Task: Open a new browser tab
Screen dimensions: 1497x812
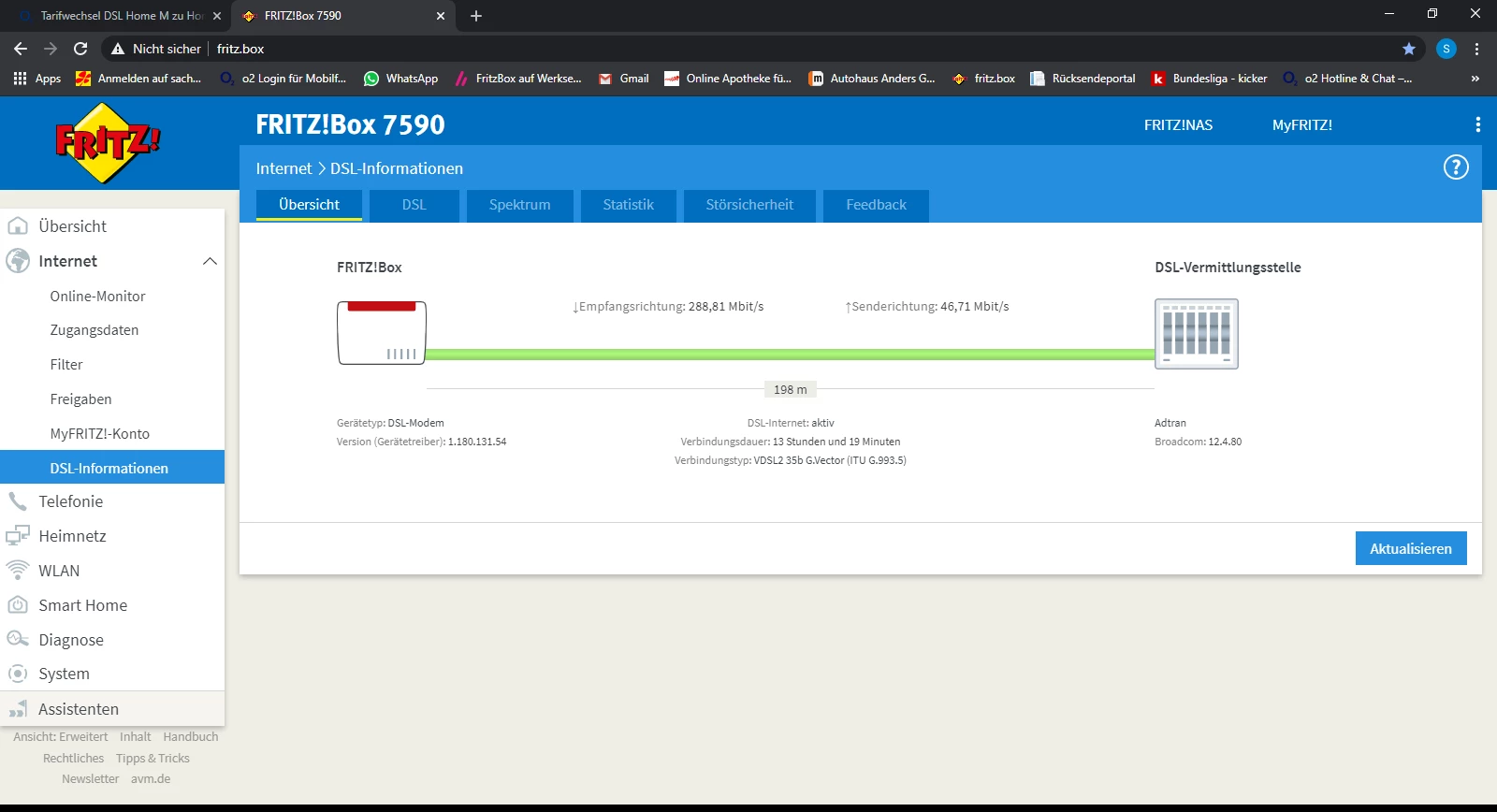Action: tap(476, 16)
